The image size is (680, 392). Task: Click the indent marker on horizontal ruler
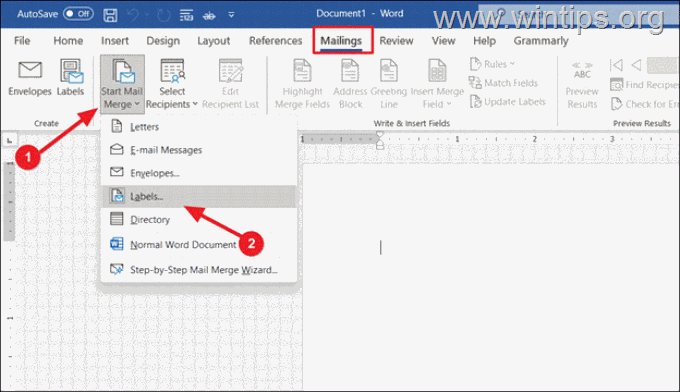point(379,140)
